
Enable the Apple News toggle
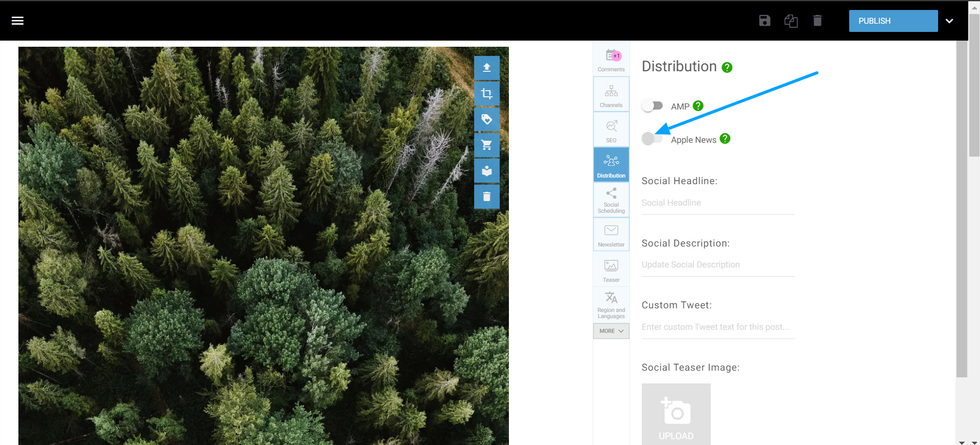(x=652, y=139)
